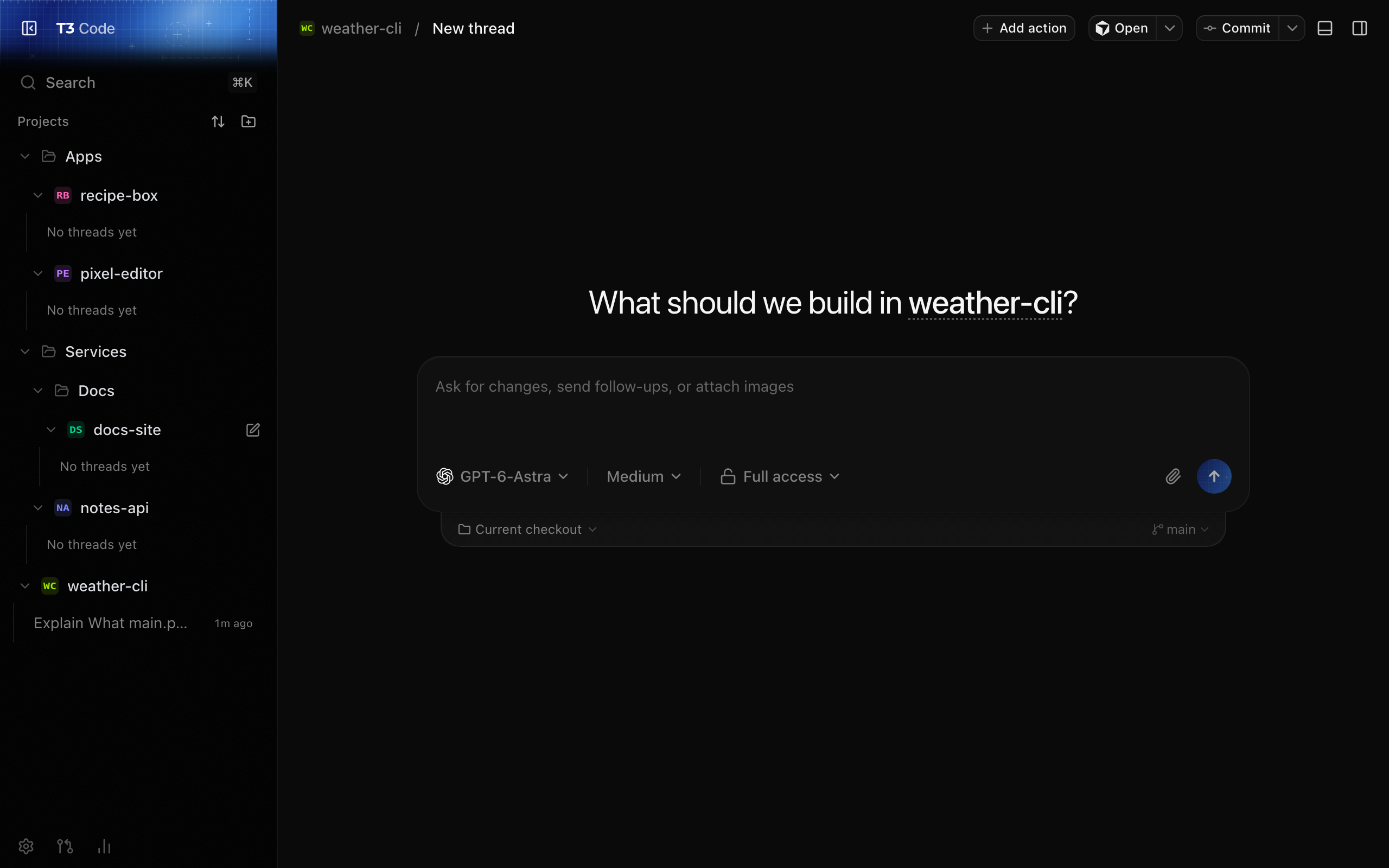Click the underlined weather-cli in the heading
The image size is (1389, 868).
(x=985, y=303)
